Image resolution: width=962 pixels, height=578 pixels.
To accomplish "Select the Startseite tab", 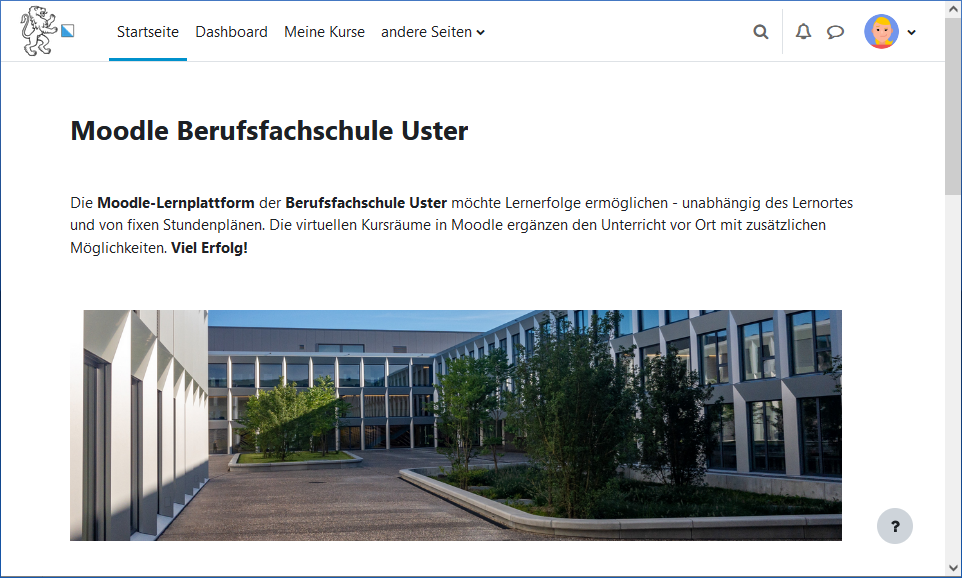I will (x=148, y=32).
